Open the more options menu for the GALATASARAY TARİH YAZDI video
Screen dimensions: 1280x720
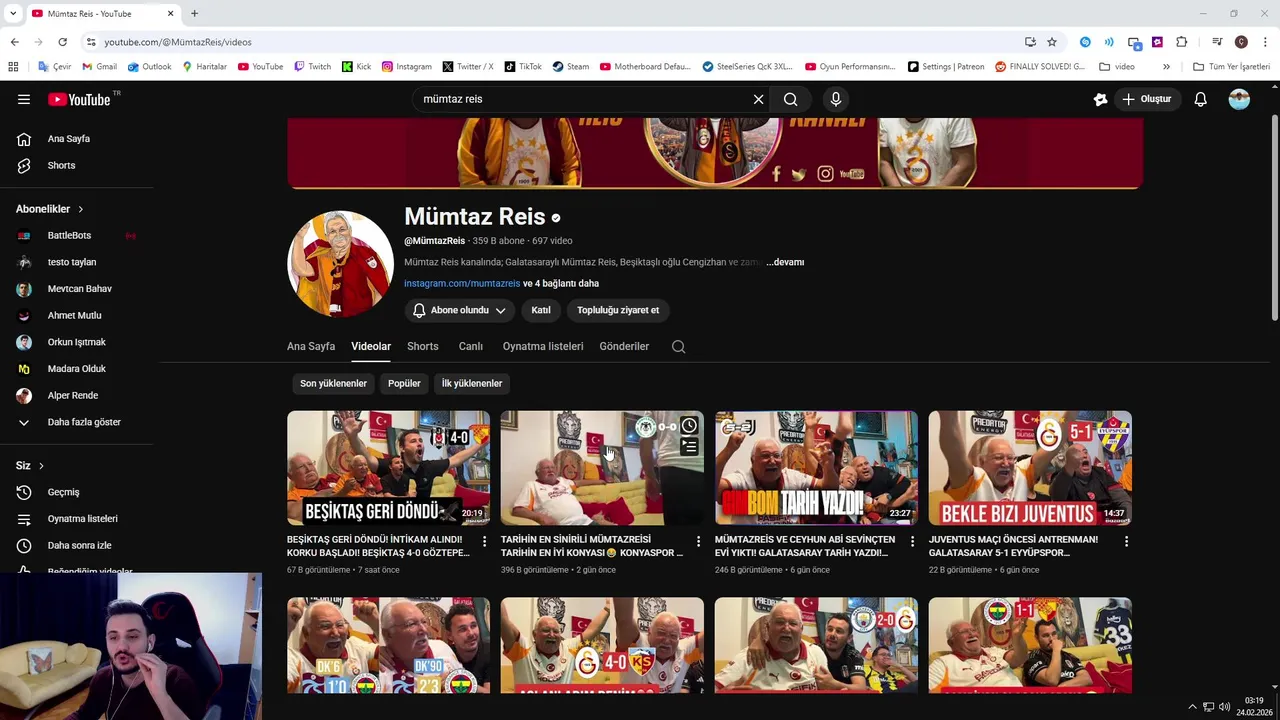point(912,541)
